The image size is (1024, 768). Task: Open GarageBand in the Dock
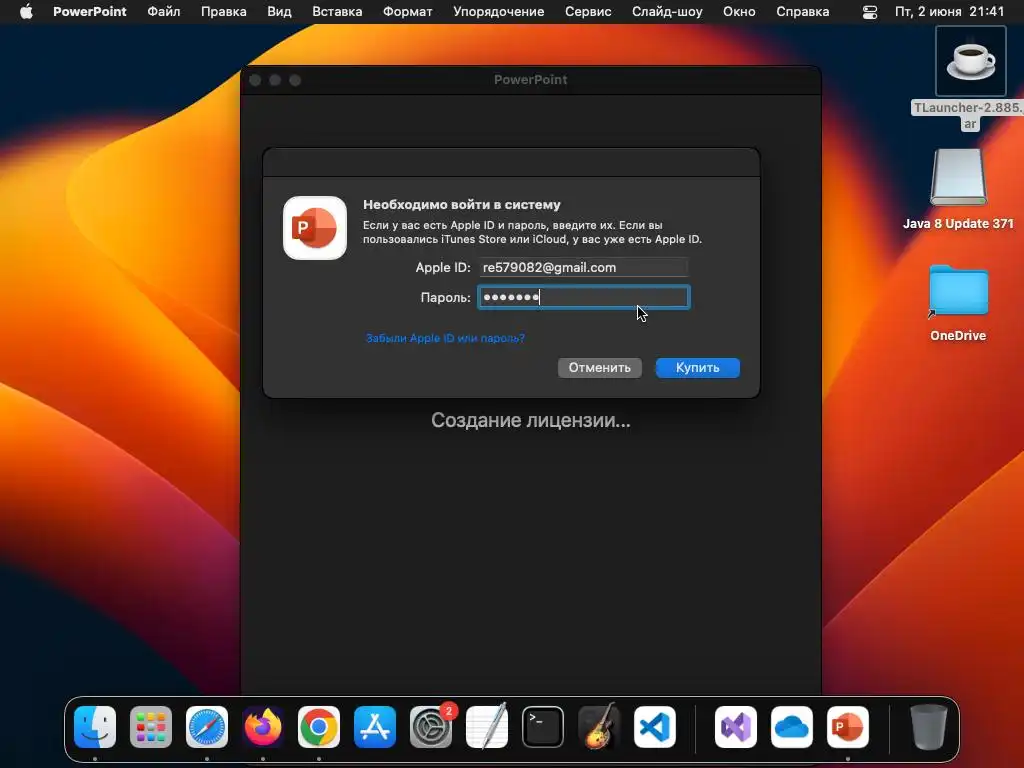pos(599,726)
